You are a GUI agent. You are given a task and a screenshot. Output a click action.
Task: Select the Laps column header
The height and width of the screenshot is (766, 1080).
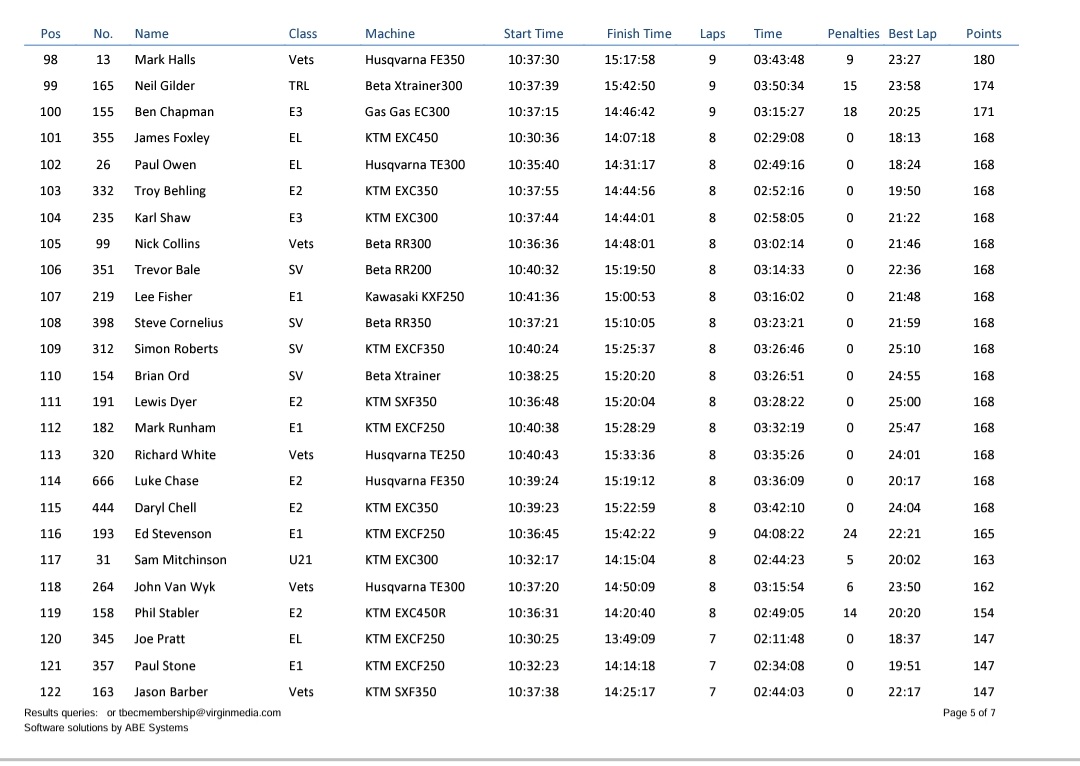(x=712, y=34)
